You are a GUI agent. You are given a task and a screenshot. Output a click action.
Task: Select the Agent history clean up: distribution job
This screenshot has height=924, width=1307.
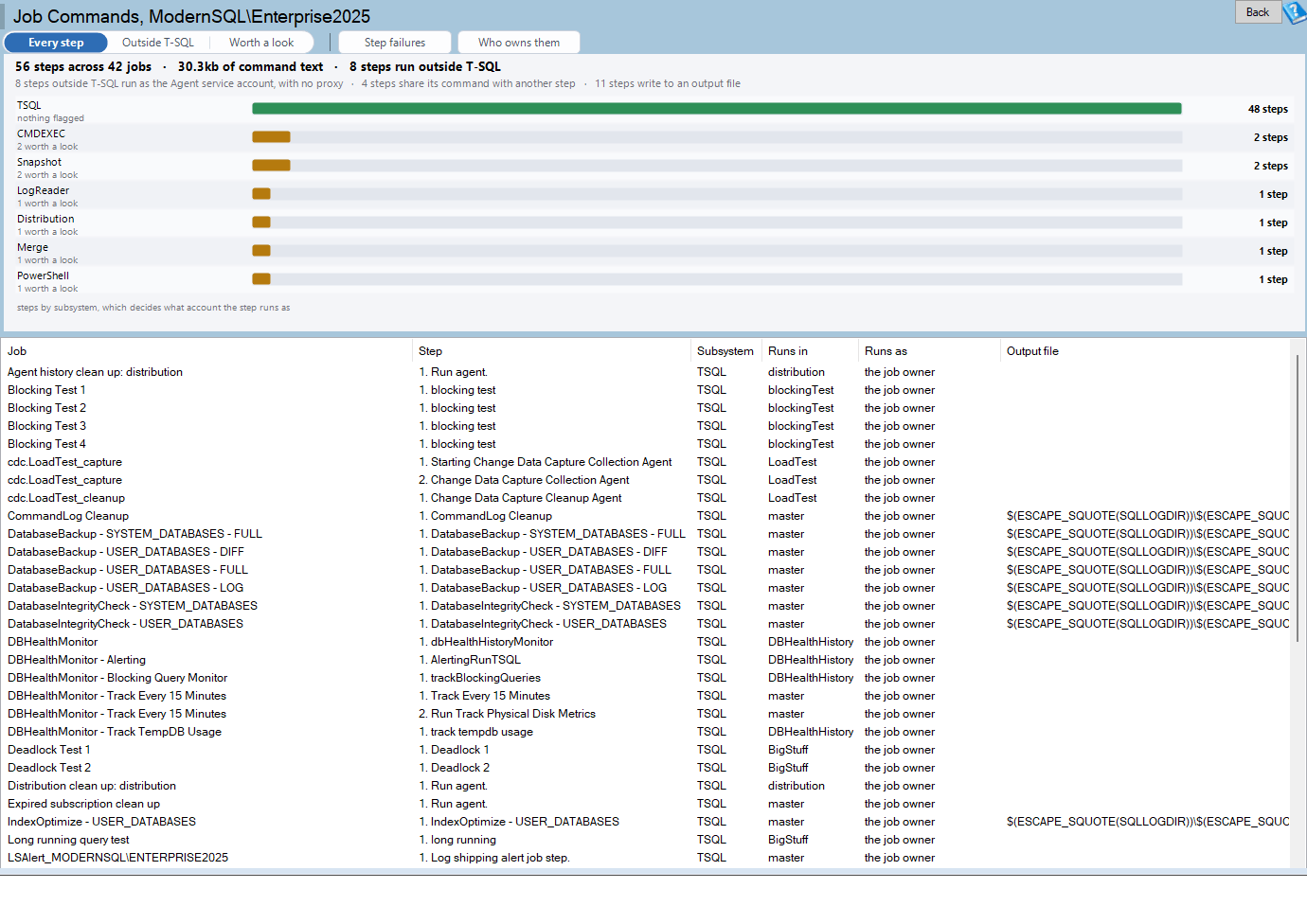95,372
